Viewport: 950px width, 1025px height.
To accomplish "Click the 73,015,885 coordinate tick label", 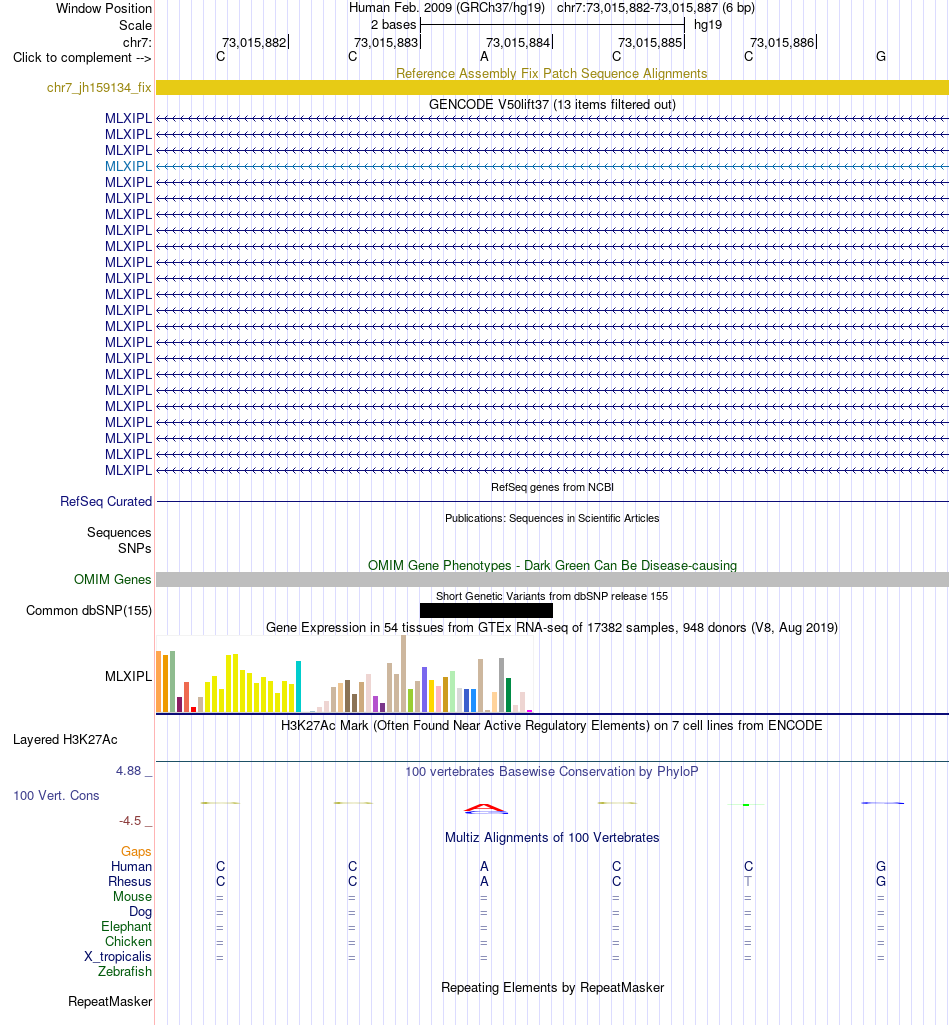I will [x=651, y=42].
